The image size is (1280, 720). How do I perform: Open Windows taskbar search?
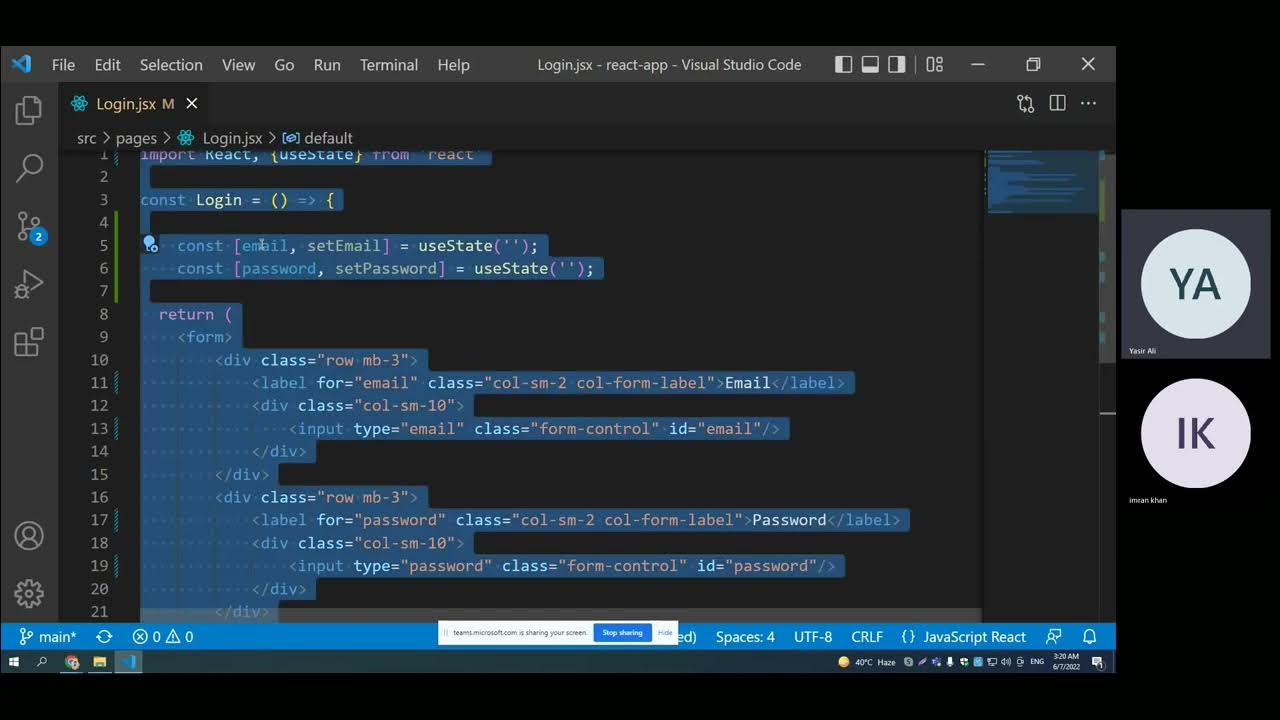click(x=42, y=662)
